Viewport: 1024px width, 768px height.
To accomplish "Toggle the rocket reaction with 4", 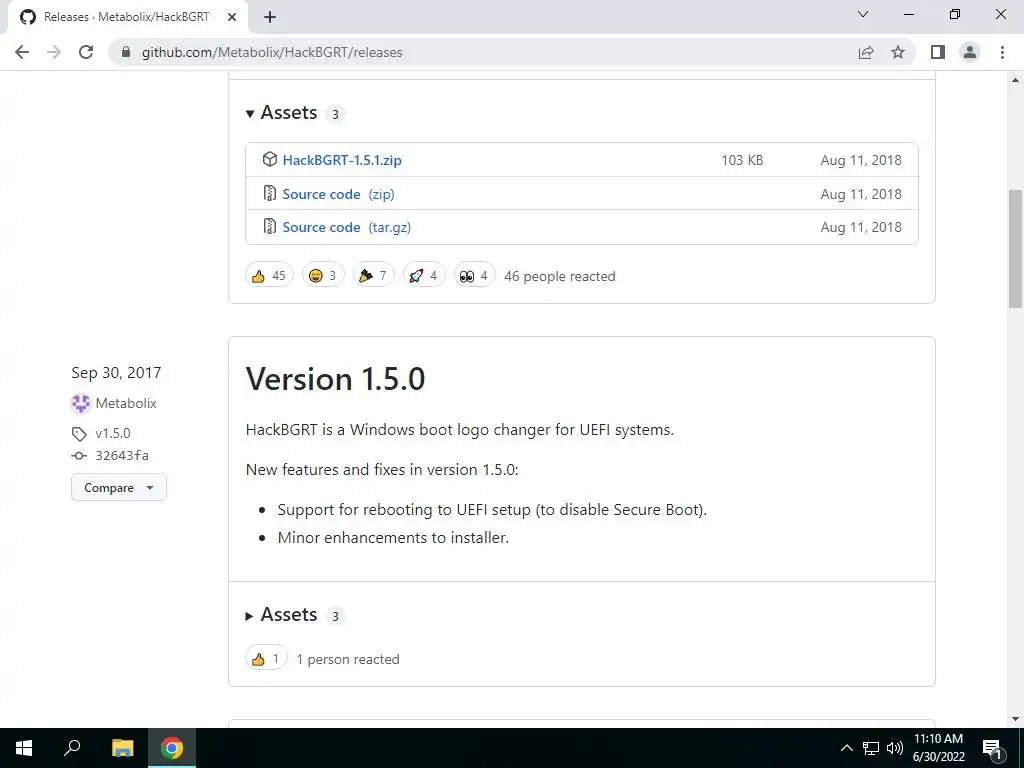I will pos(424,276).
